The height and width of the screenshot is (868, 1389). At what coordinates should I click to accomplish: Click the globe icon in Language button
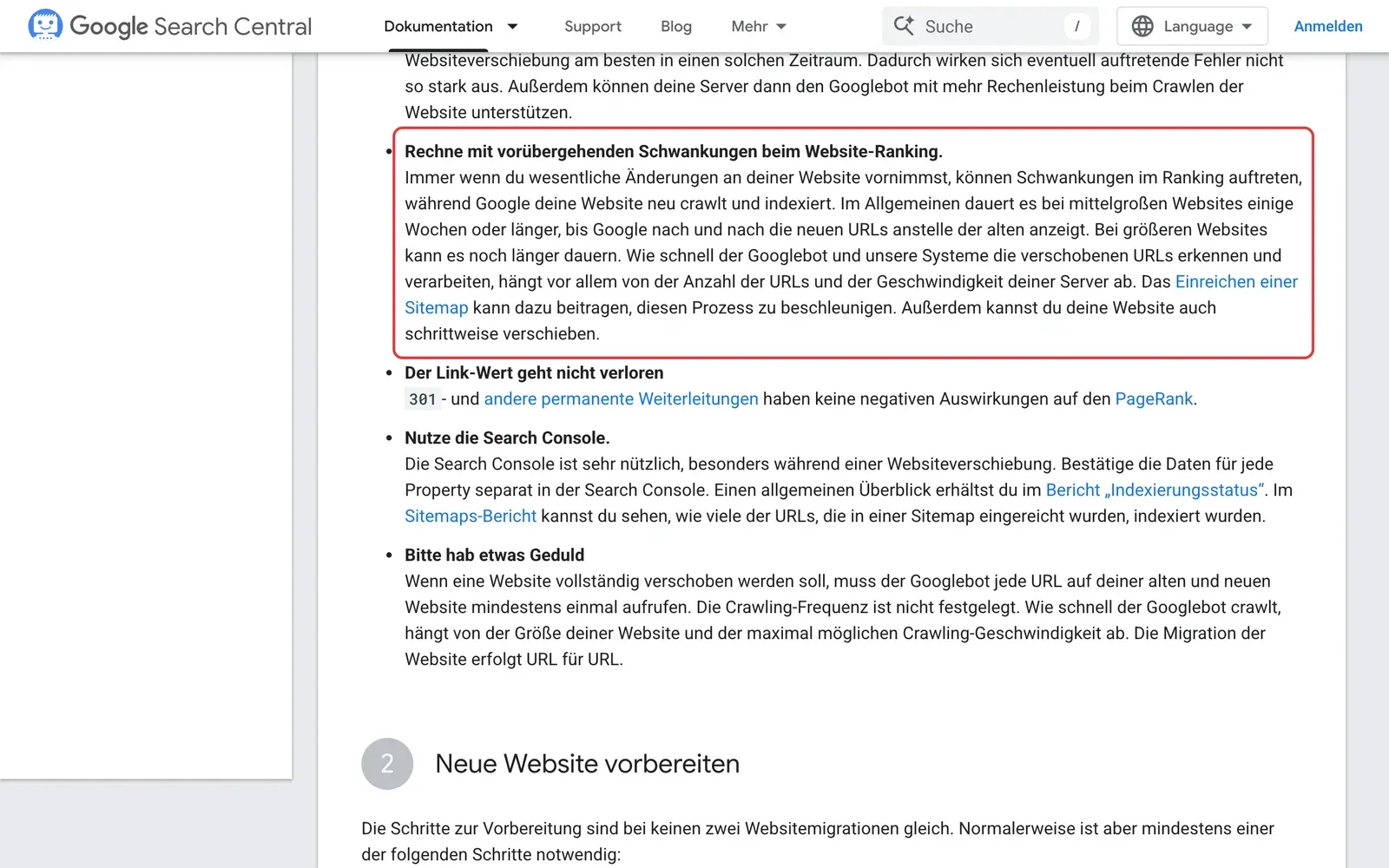point(1142,26)
